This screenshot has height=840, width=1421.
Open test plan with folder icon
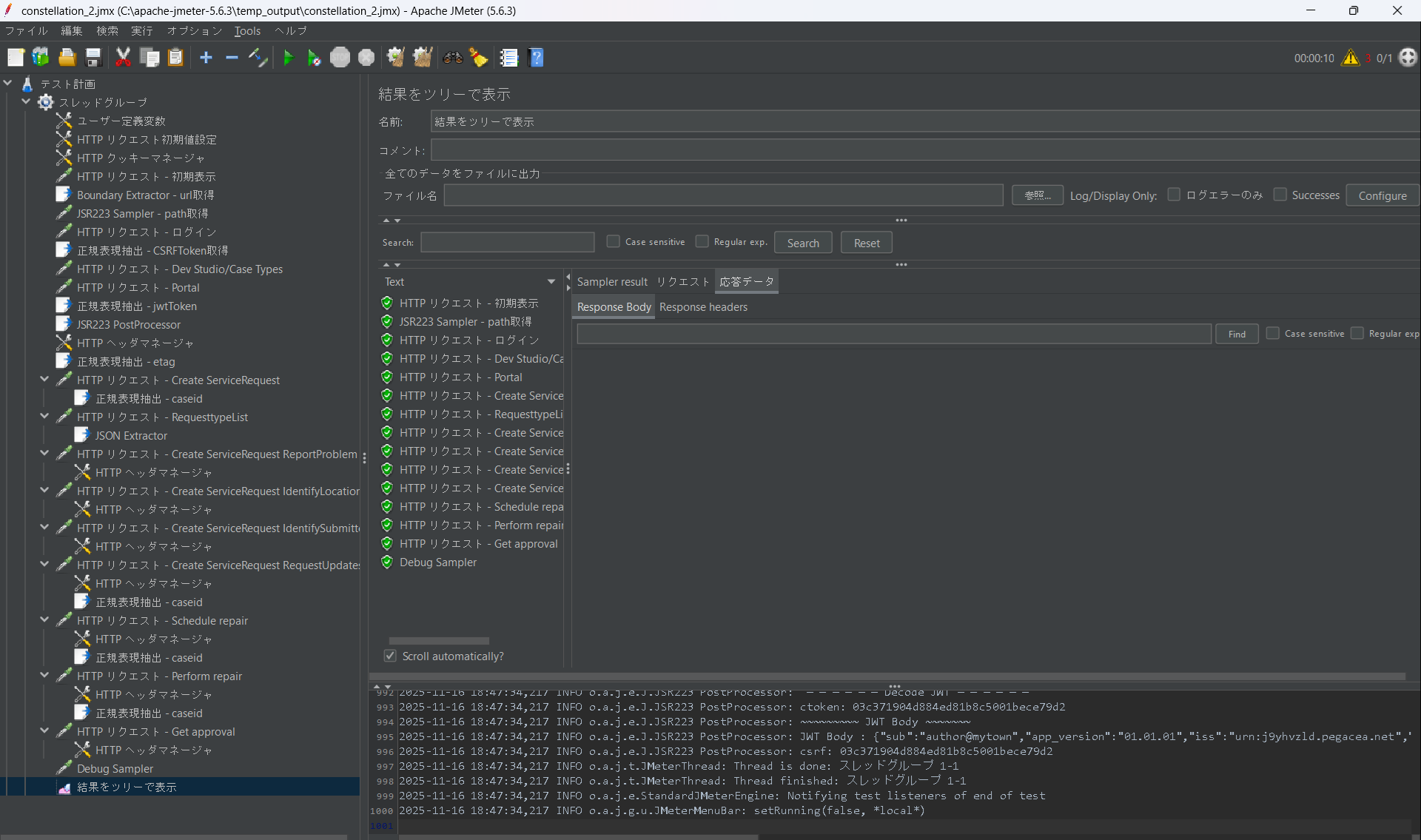point(67,58)
